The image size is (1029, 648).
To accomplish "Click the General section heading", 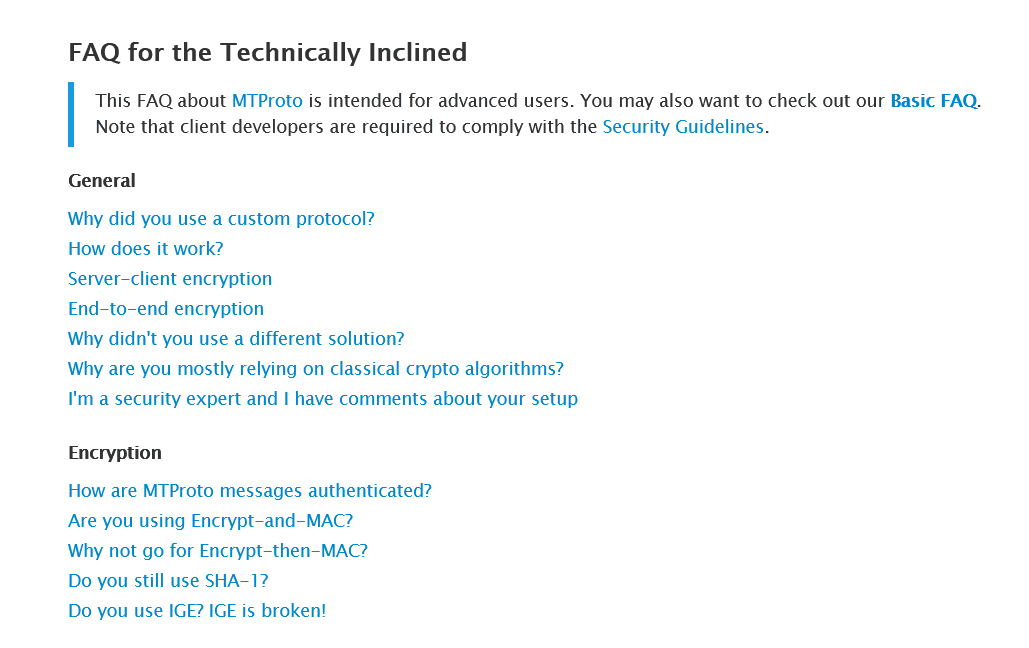I will coord(101,181).
